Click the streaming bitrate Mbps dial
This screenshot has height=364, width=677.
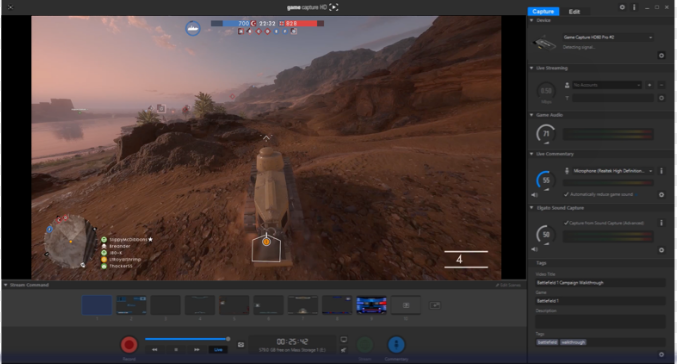click(546, 91)
